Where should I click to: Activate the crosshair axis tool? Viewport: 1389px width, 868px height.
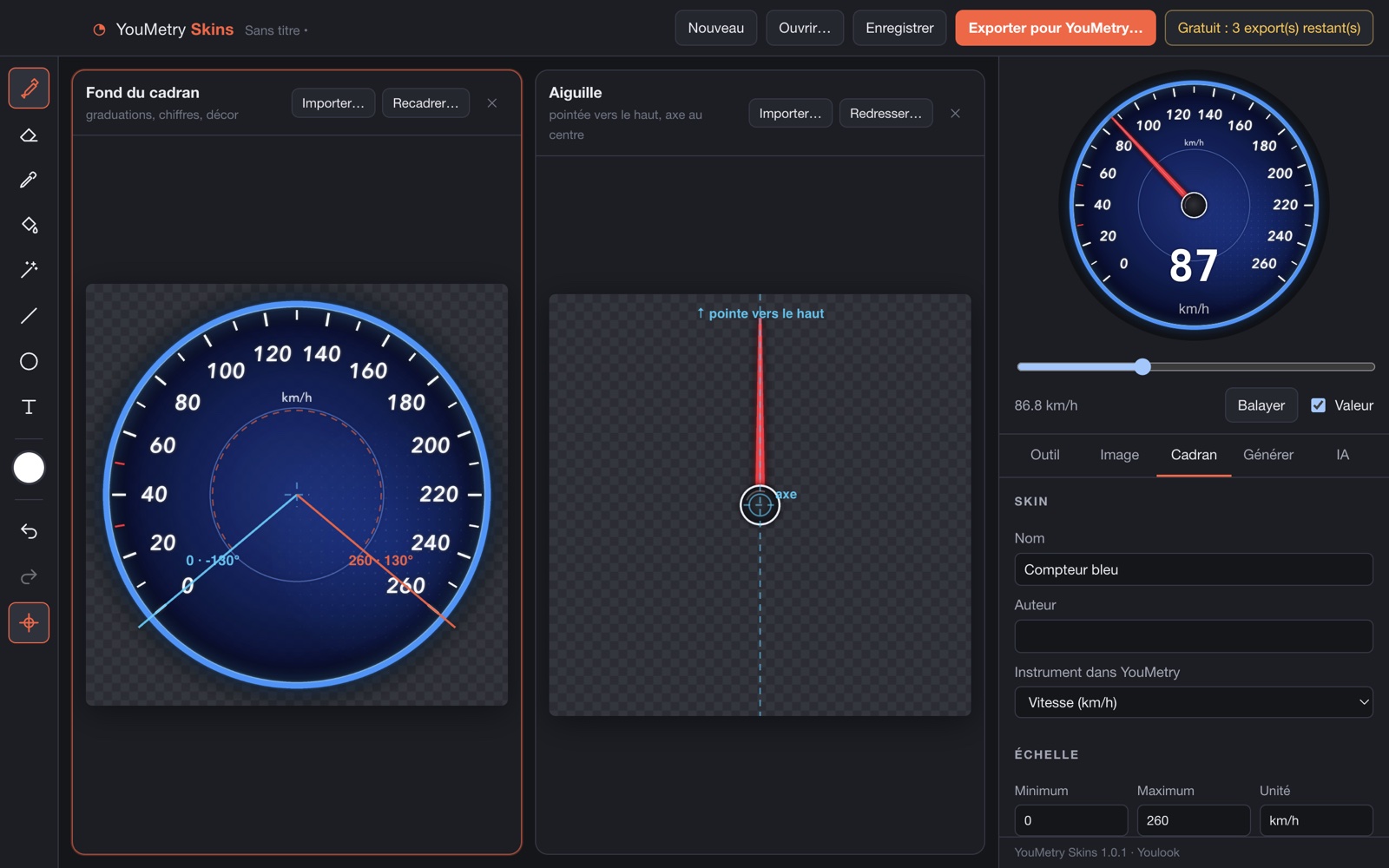29,623
